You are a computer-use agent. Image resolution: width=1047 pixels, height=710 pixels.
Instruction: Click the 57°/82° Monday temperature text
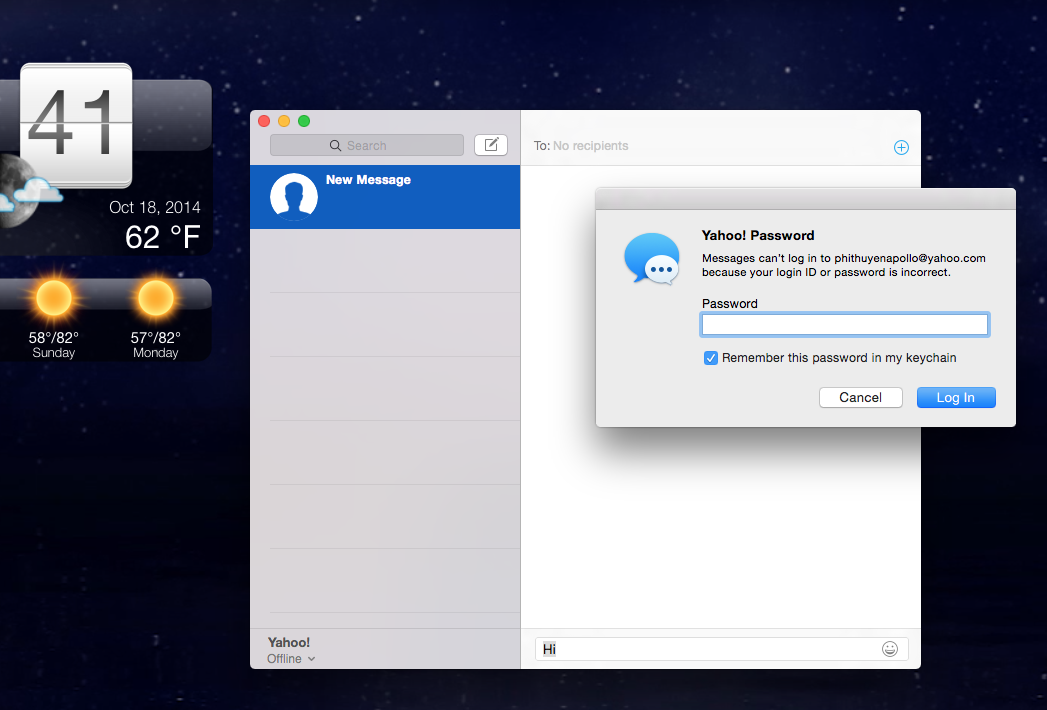[156, 338]
